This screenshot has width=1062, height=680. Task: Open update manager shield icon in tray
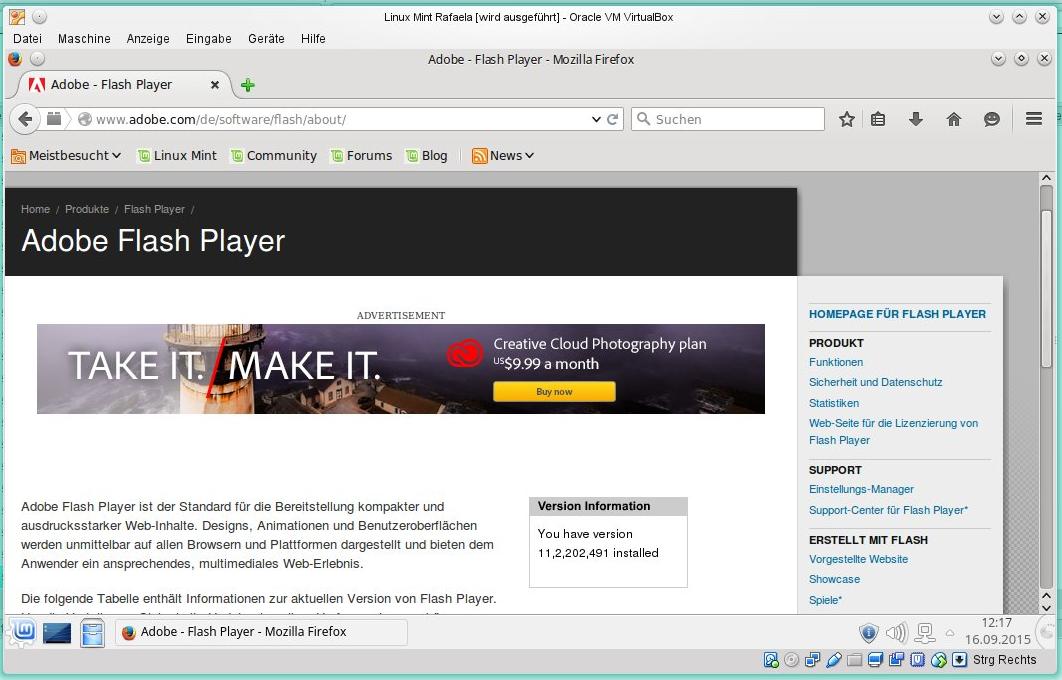(869, 633)
